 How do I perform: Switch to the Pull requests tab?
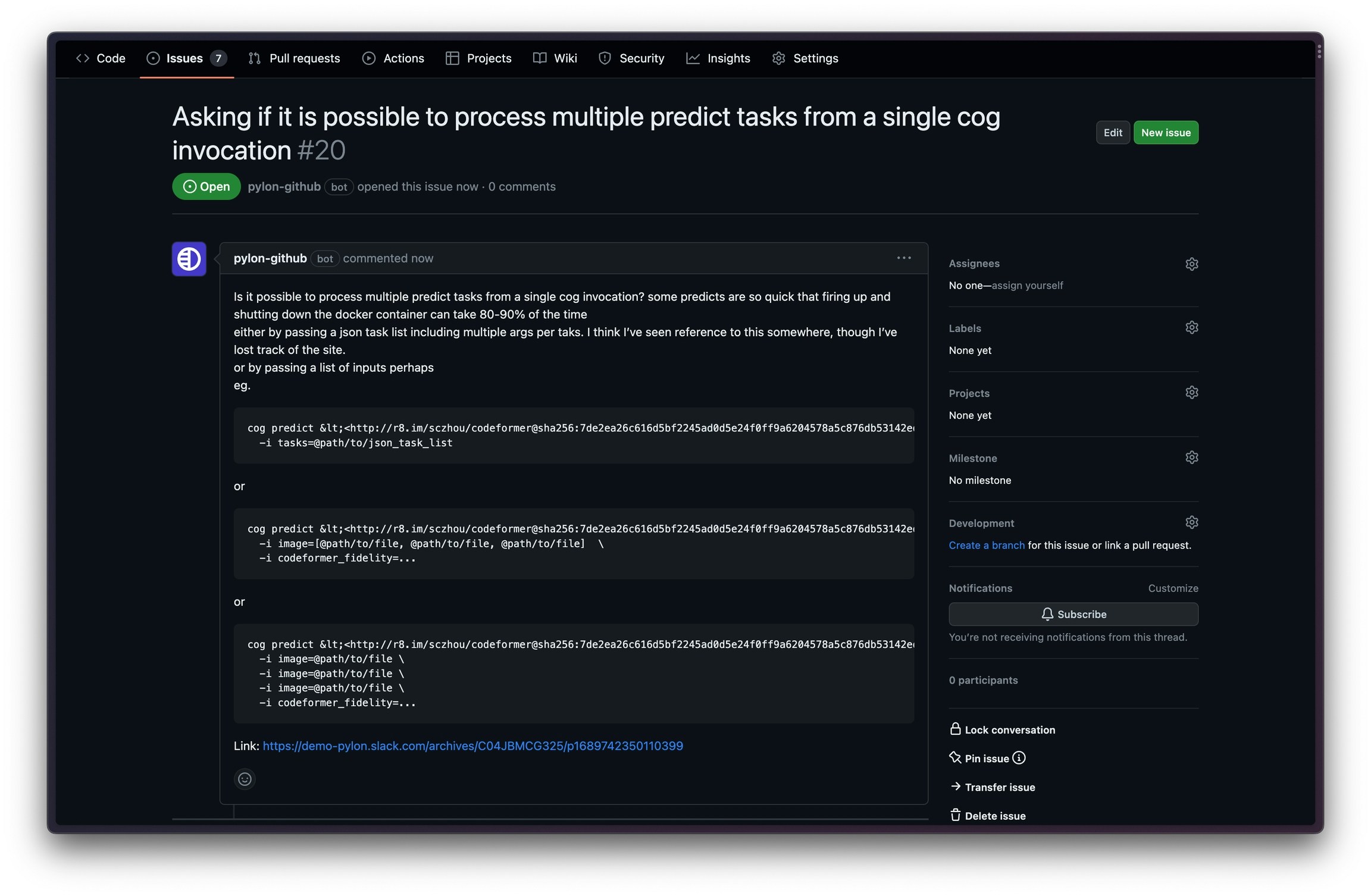(295, 58)
